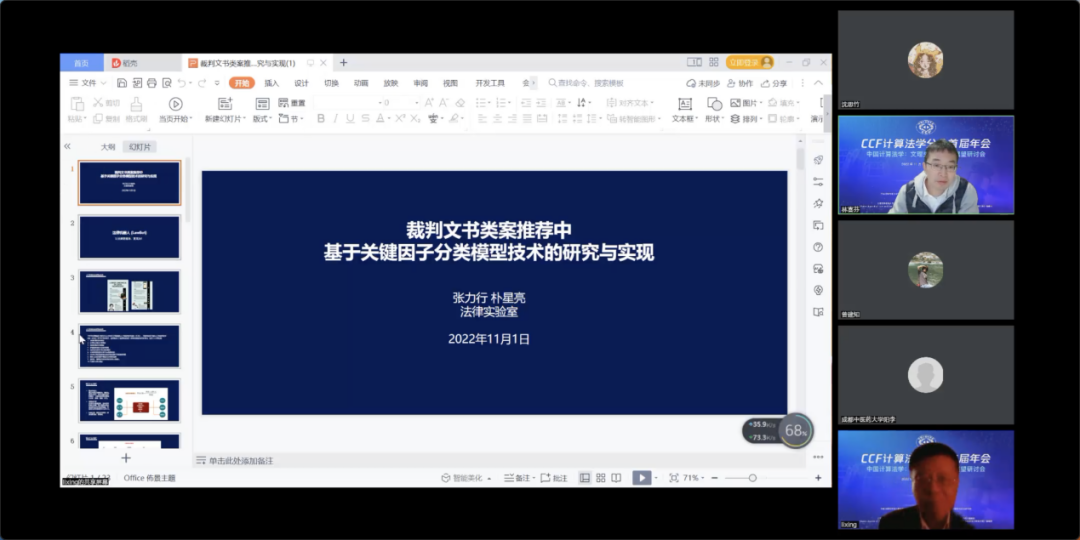Image resolution: width=1080 pixels, height=540 pixels.
Task: Open the 版式 layout dropdown
Action: tap(262, 118)
